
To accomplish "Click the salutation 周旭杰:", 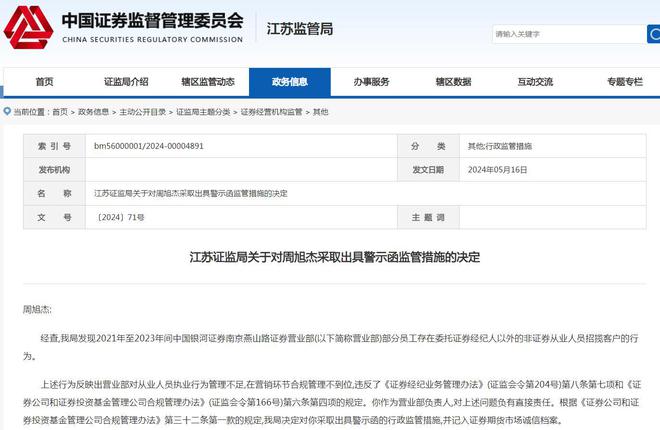I will click(37, 310).
